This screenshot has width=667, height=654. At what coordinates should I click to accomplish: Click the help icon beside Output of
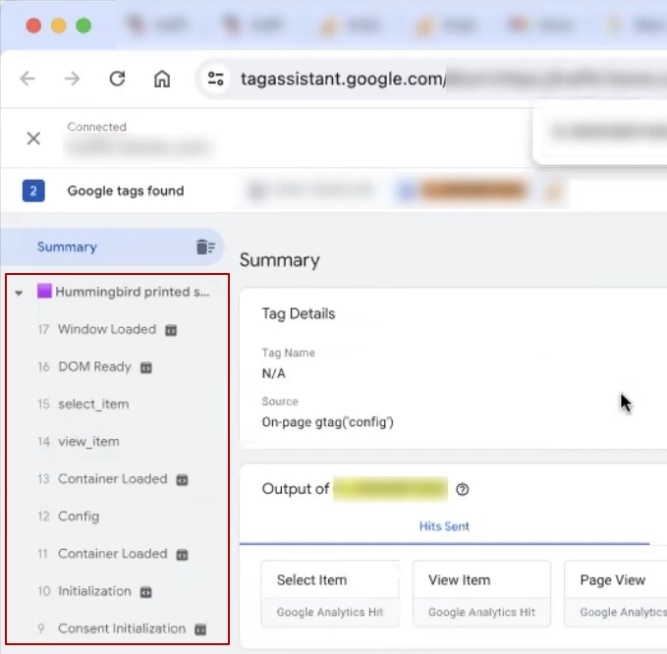point(462,489)
